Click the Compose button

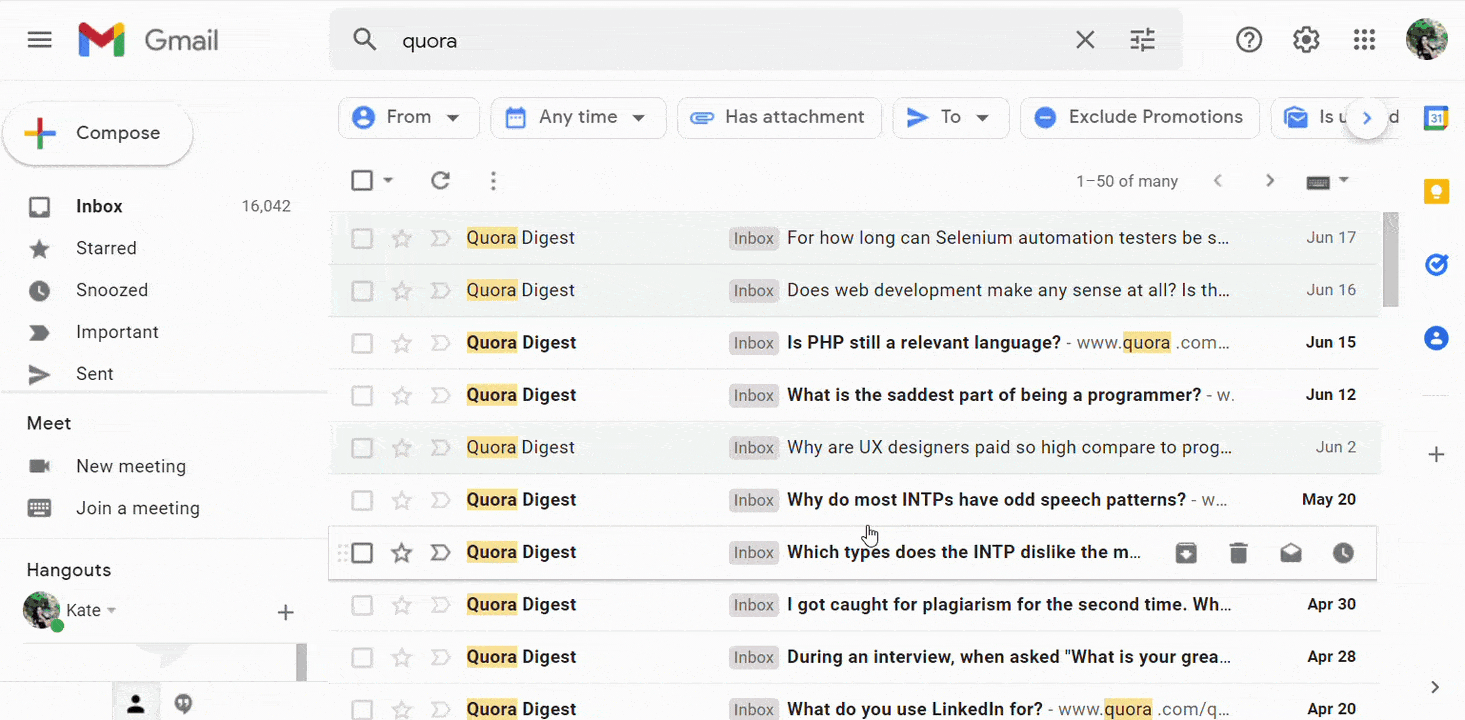pyautogui.click(x=98, y=133)
